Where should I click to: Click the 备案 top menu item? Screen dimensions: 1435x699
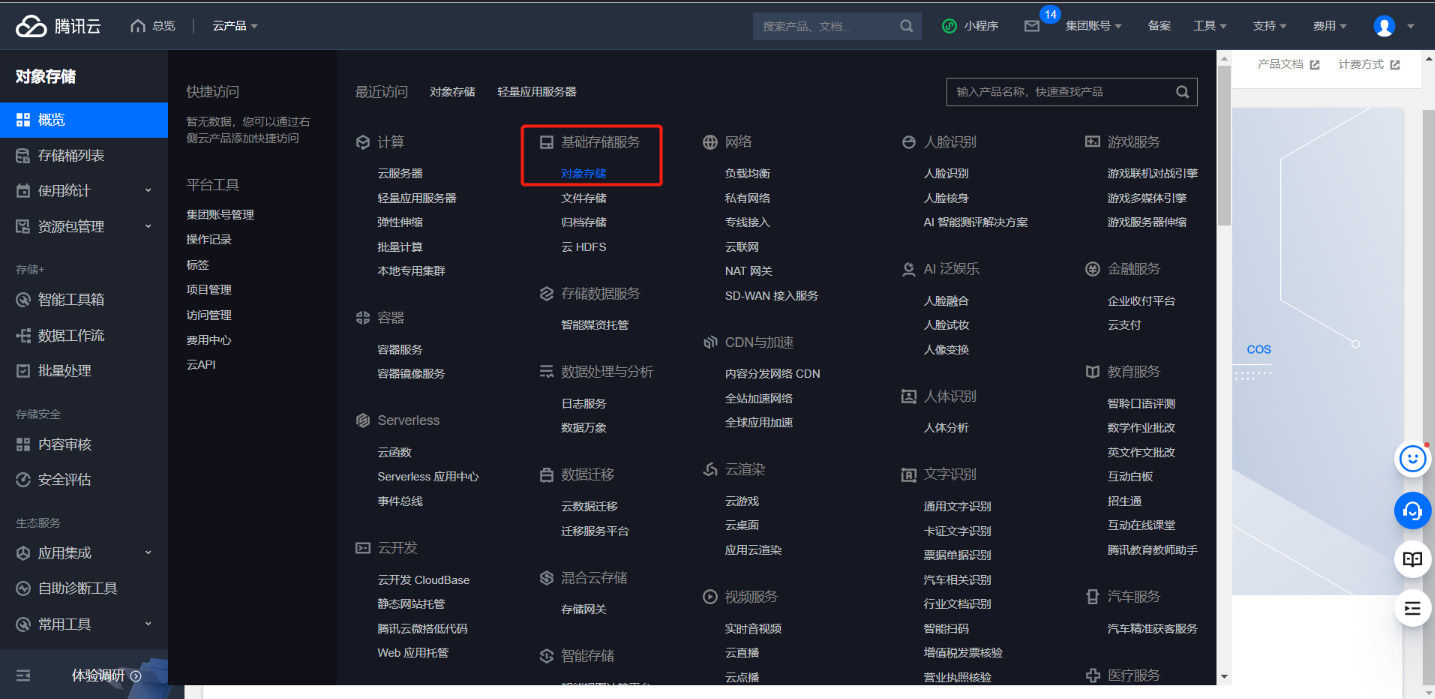pos(1159,26)
